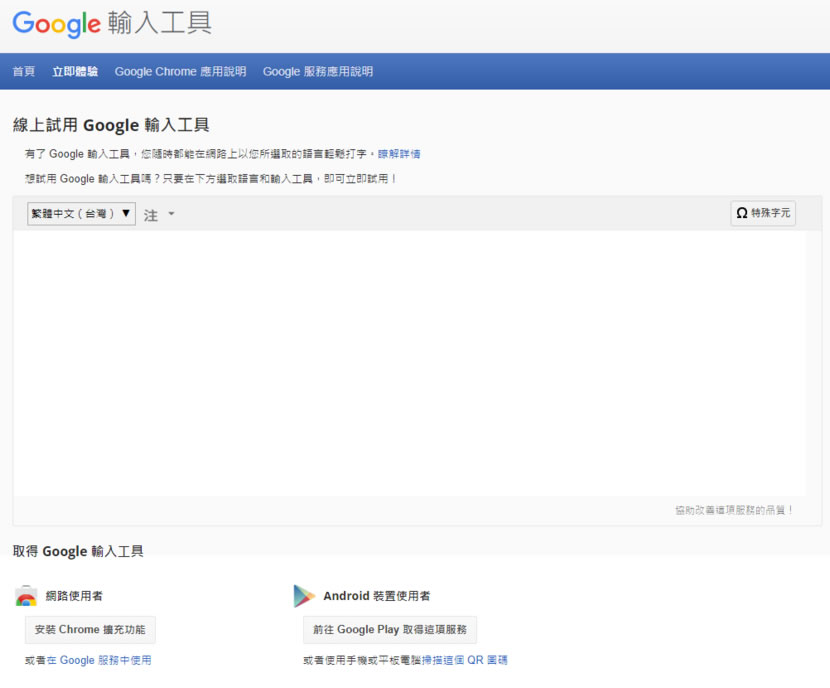Open the 繁體中文（台灣）language dropdown
This screenshot has height=688, width=830.
coord(81,214)
